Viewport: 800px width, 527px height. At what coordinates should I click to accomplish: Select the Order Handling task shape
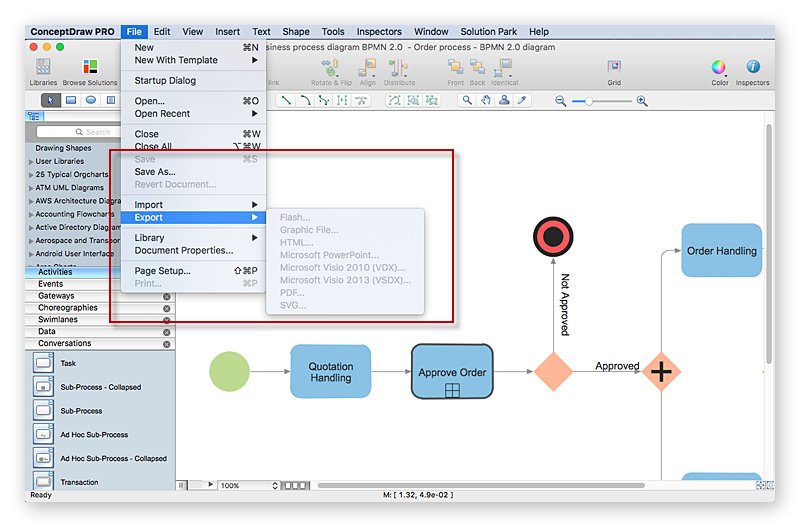click(x=721, y=250)
